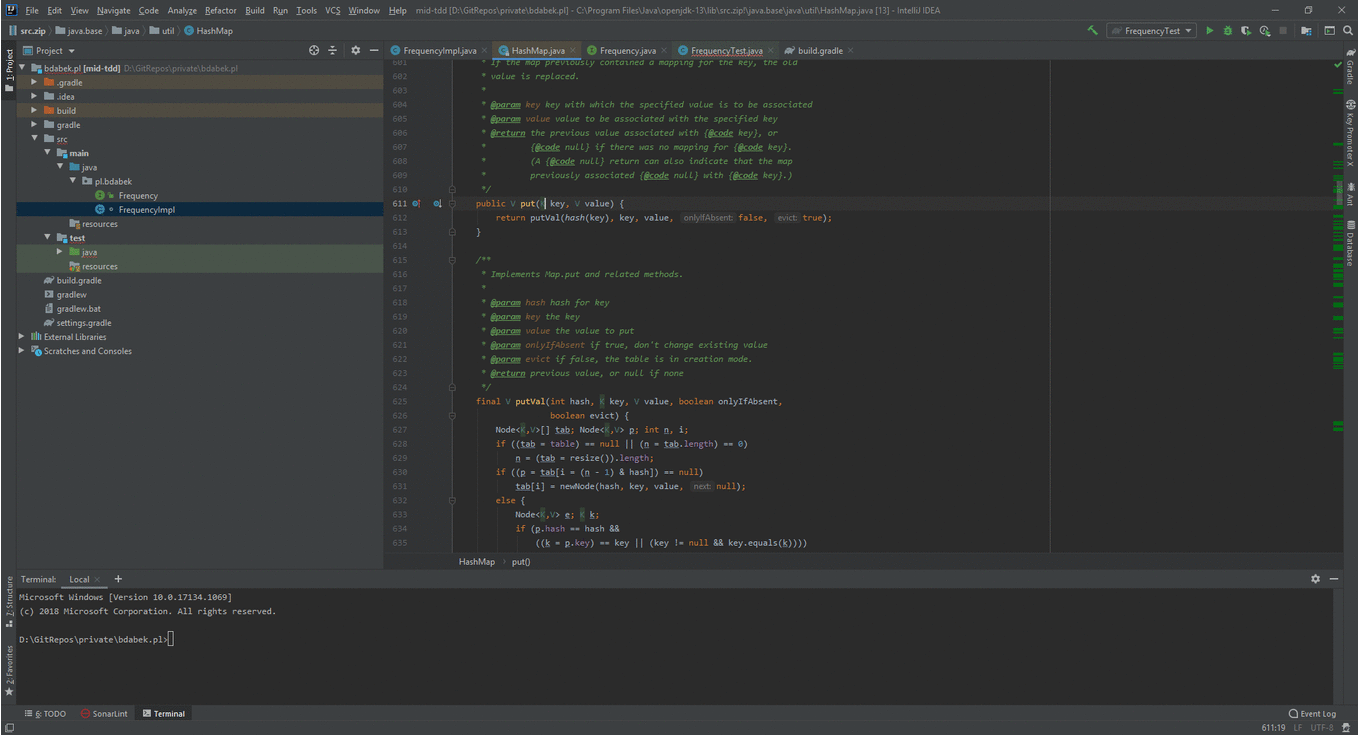Collapse the test folder arrow
The image size is (1358, 735).
pyautogui.click(x=47, y=238)
